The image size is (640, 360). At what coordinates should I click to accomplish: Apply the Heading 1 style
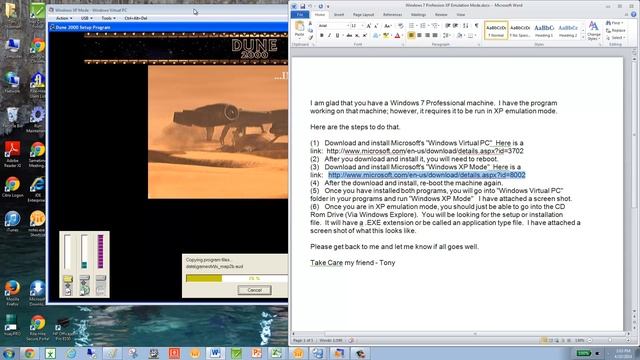(x=544, y=30)
